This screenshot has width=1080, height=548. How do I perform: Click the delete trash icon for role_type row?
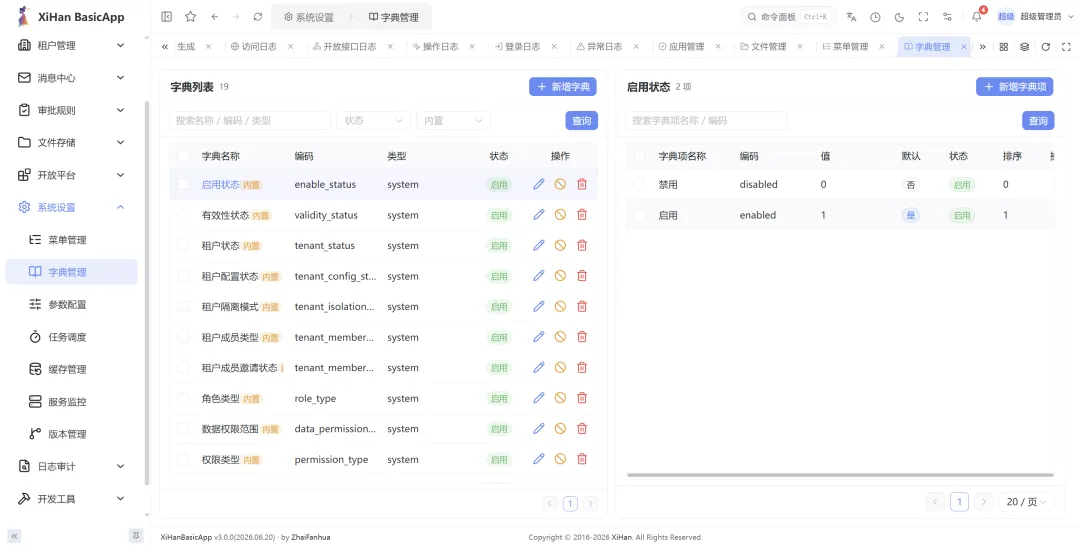pyautogui.click(x=582, y=398)
